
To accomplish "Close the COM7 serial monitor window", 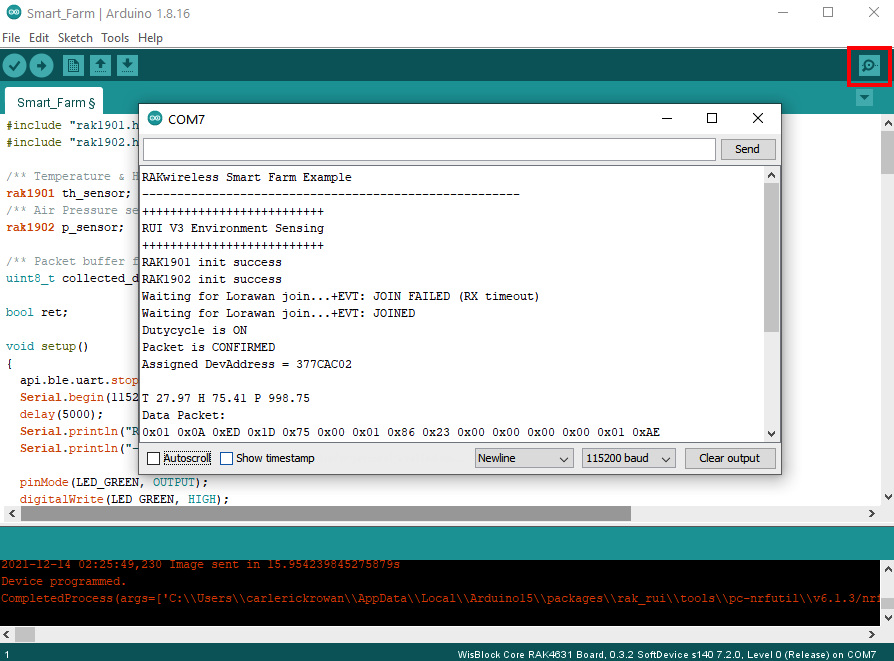I will 758,118.
